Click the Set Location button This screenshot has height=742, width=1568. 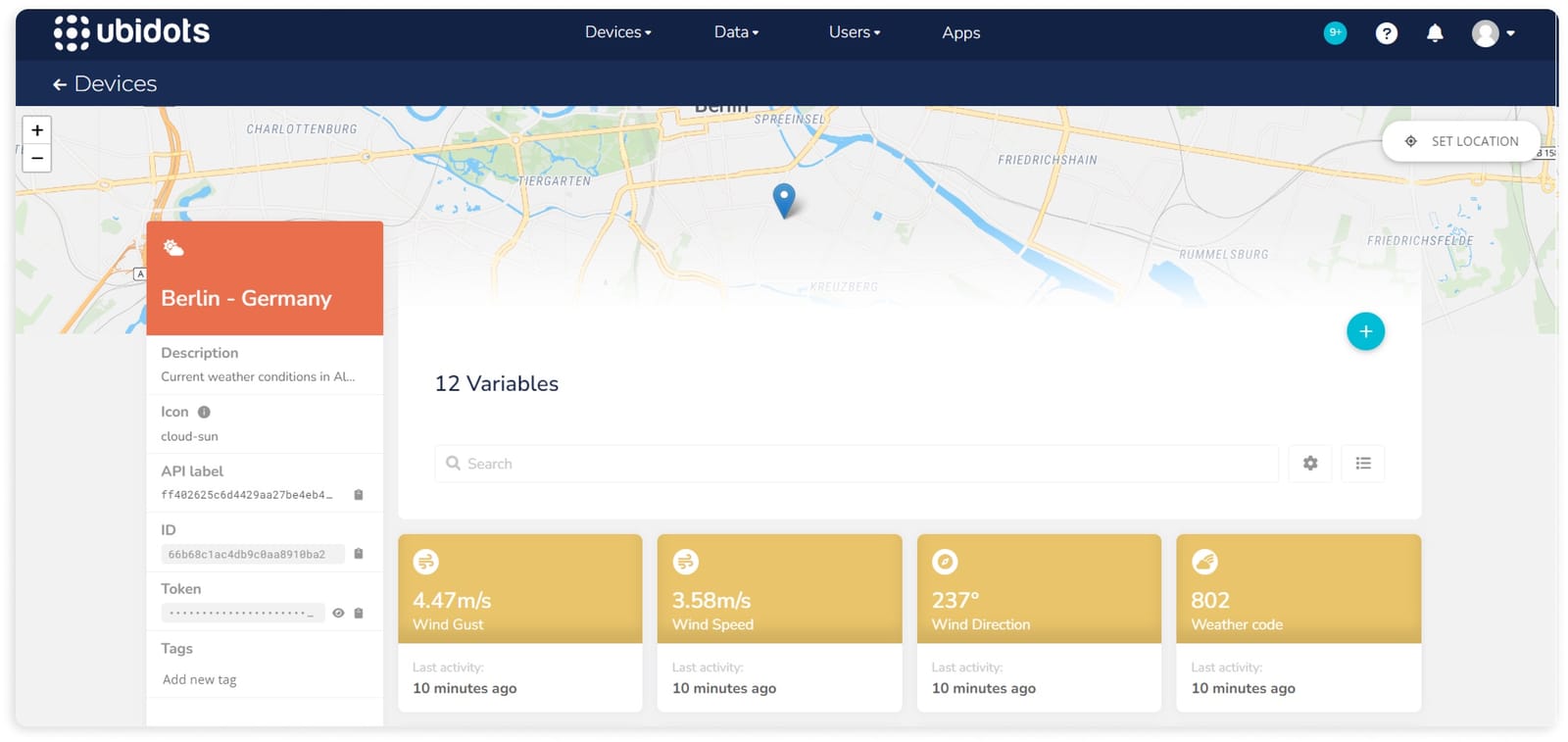tap(1461, 141)
